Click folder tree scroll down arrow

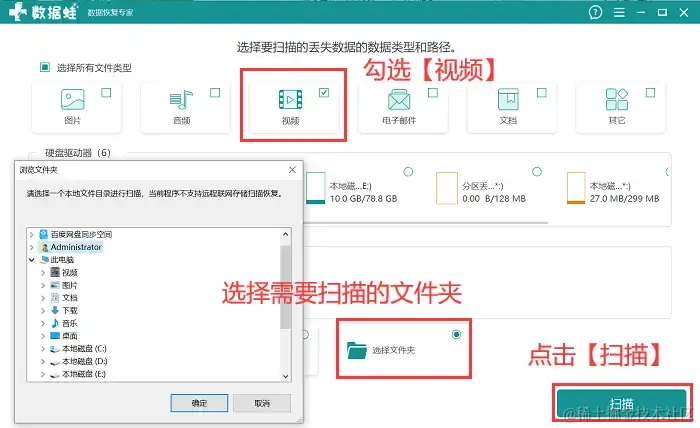tap(286, 376)
